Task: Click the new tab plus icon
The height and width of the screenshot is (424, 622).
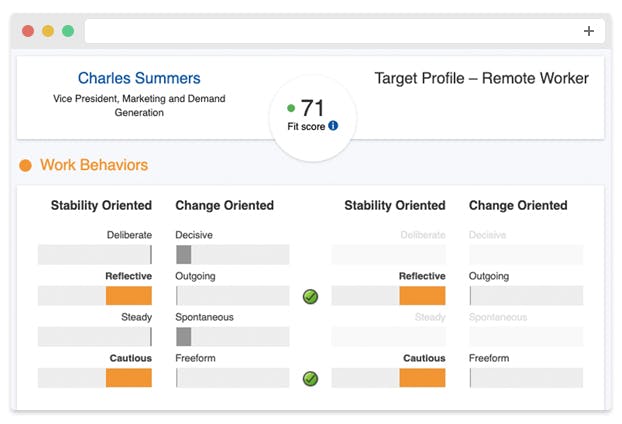Action: click(589, 31)
